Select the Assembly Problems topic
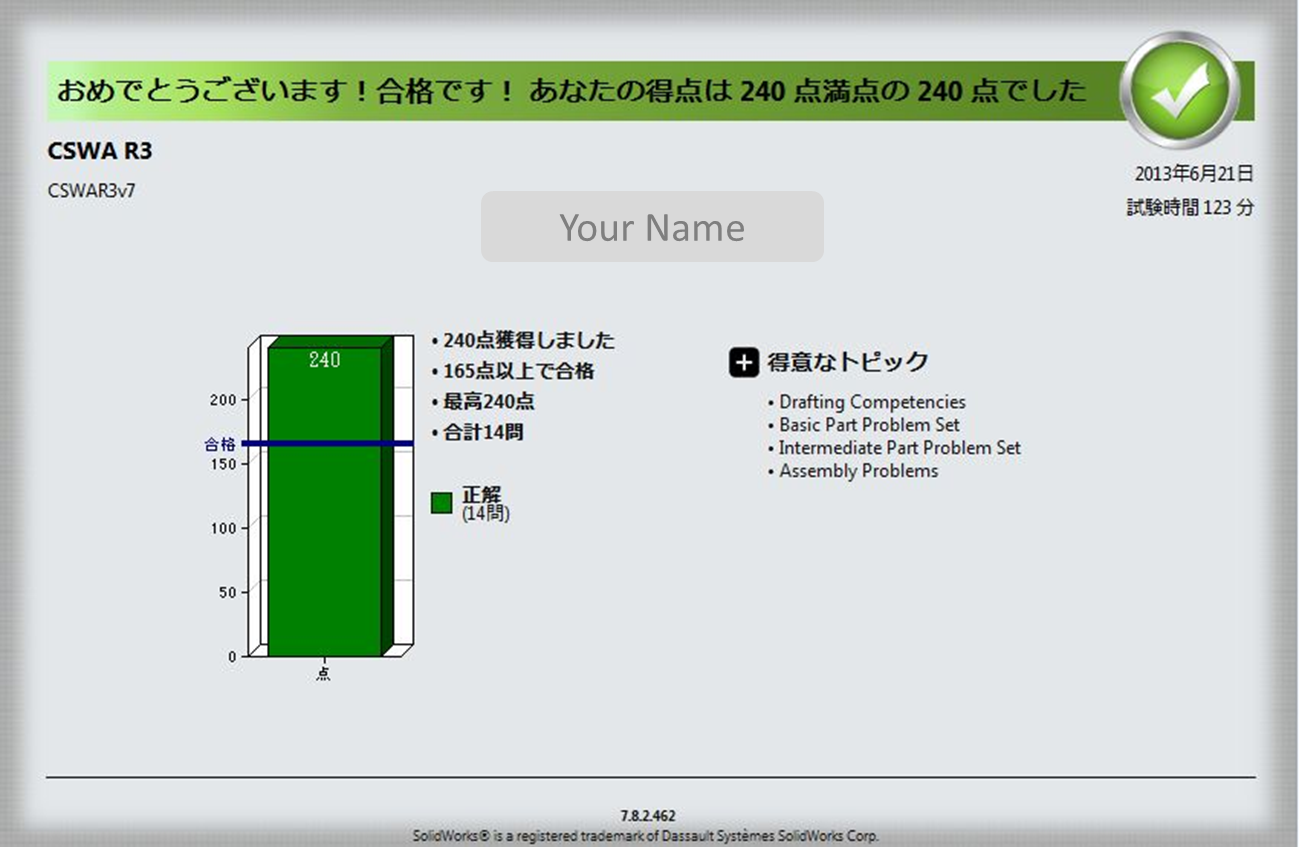This screenshot has width=1299, height=847. [859, 471]
